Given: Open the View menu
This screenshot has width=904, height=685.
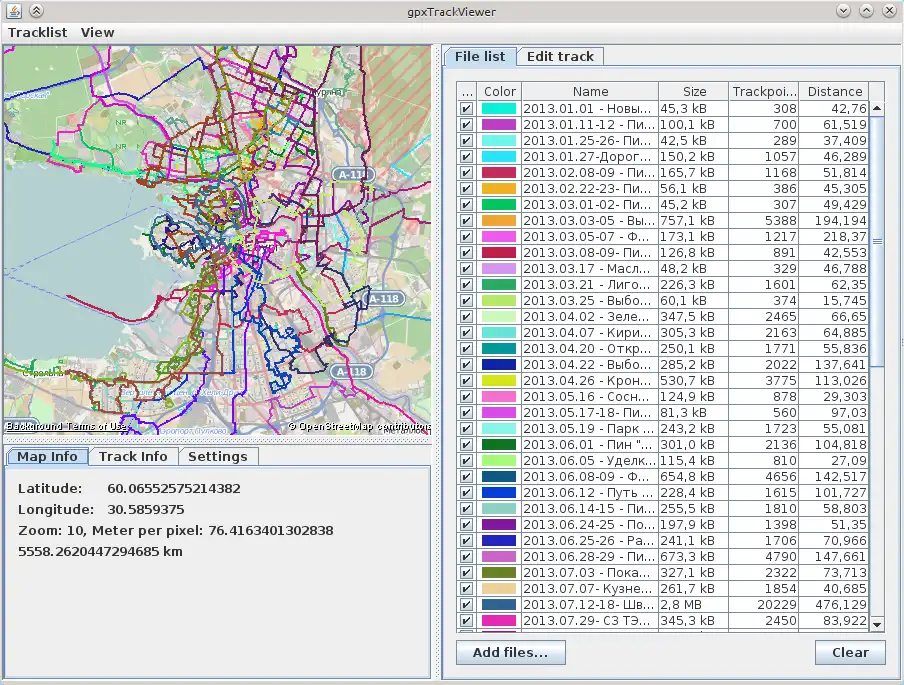Looking at the screenshot, I should (97, 32).
